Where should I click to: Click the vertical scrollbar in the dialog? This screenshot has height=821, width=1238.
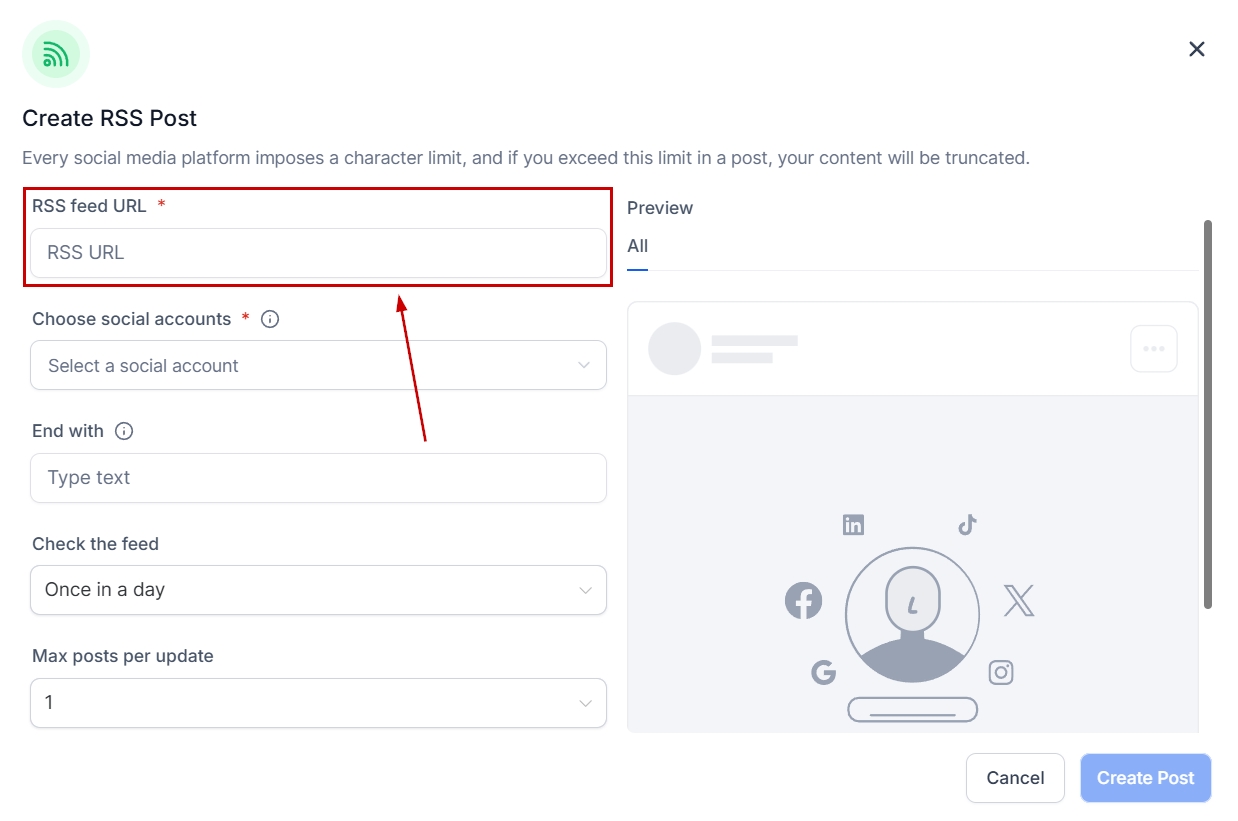click(x=1208, y=414)
